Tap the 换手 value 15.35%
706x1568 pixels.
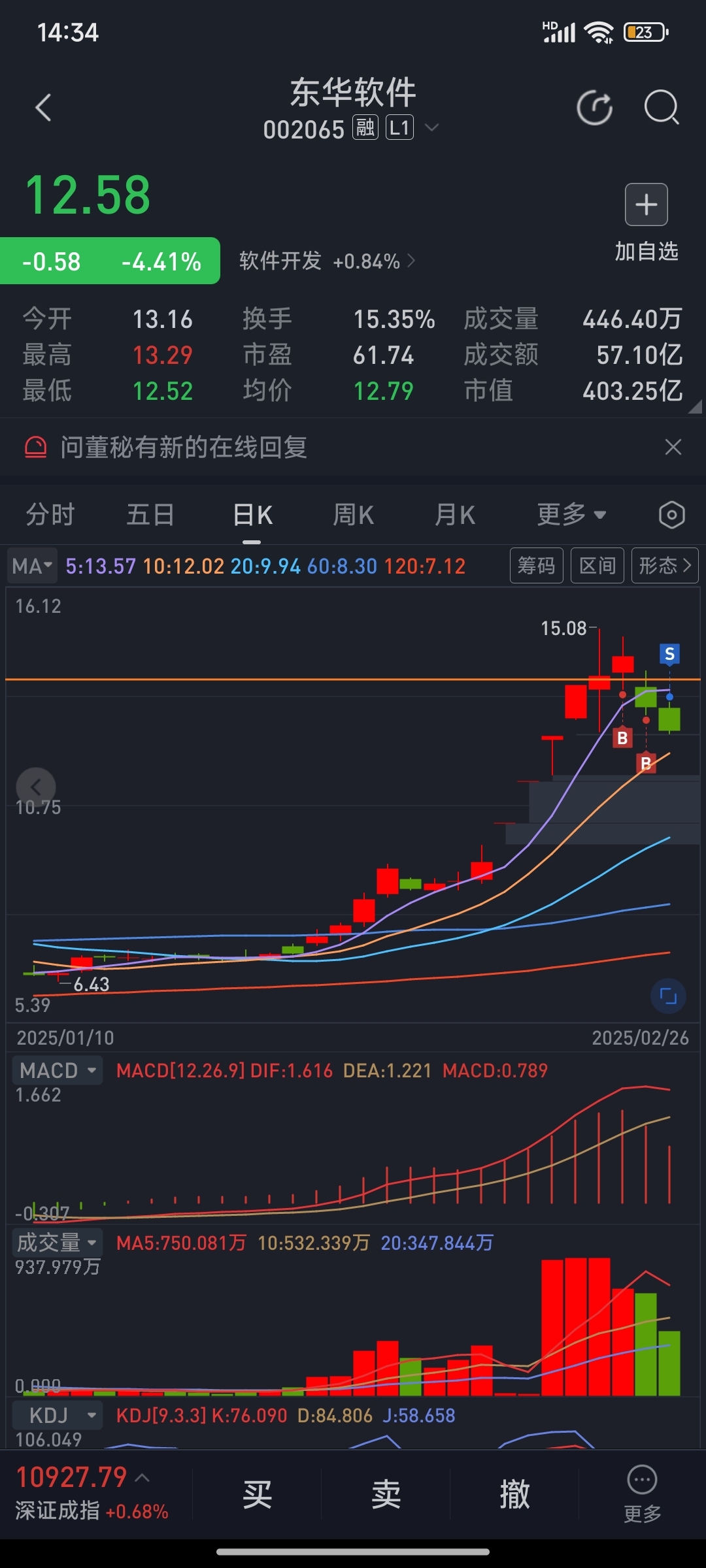394,319
